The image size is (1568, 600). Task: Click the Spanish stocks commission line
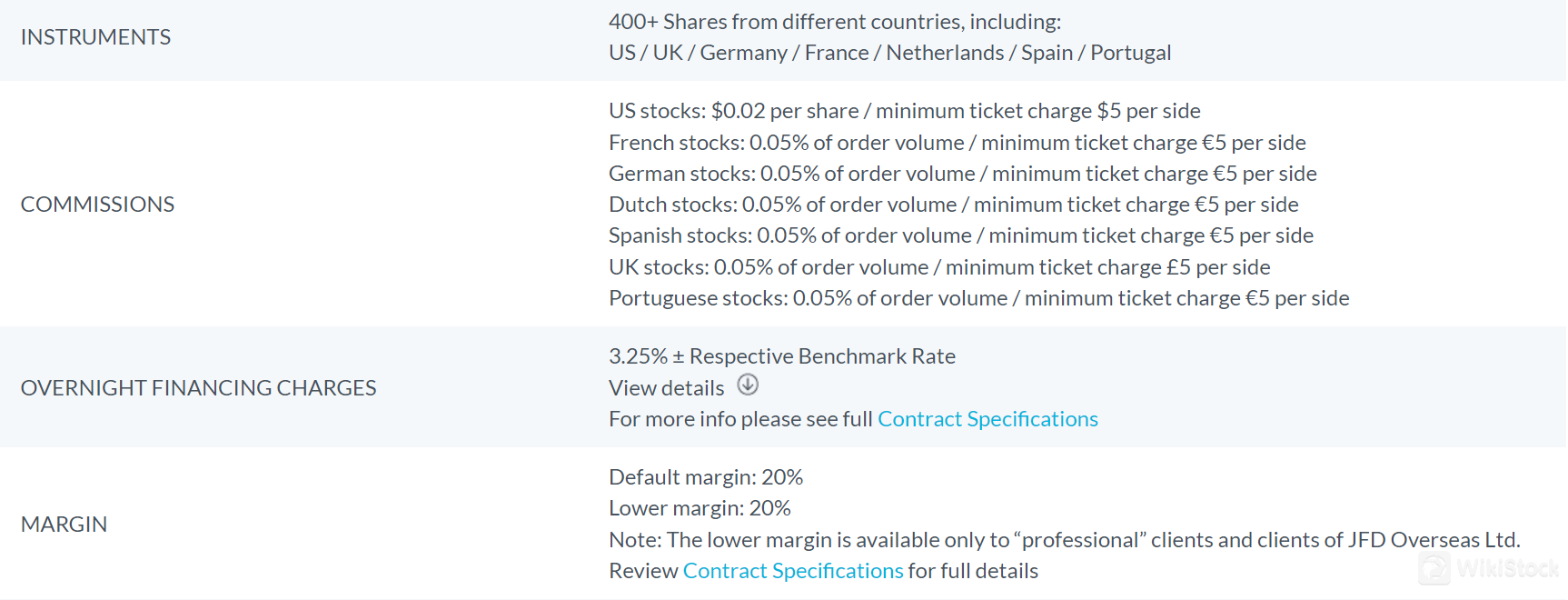(960, 235)
